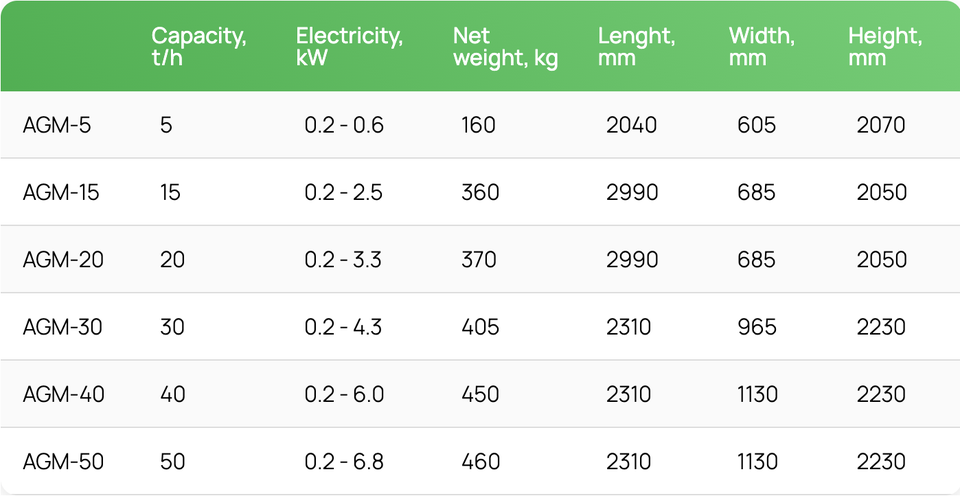Click the AGM-30 model name

pos(62,327)
